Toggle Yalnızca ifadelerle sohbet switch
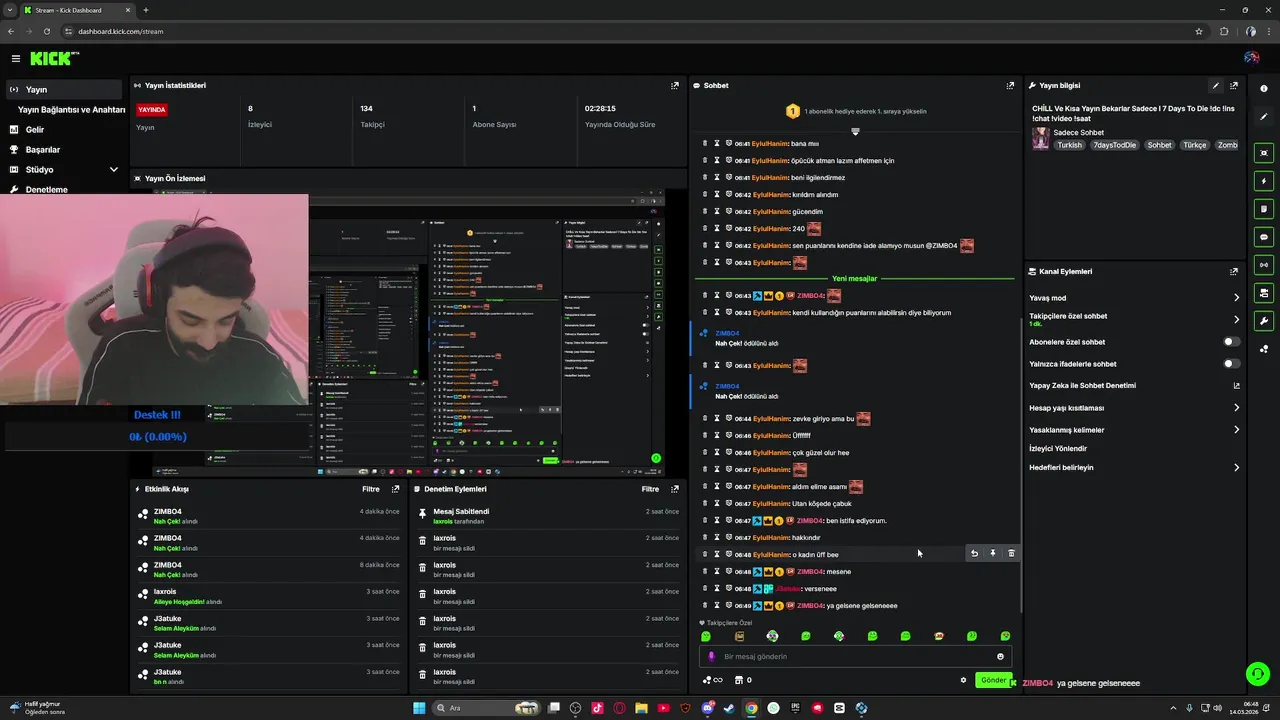The width and height of the screenshot is (1280, 720). (x=1232, y=364)
